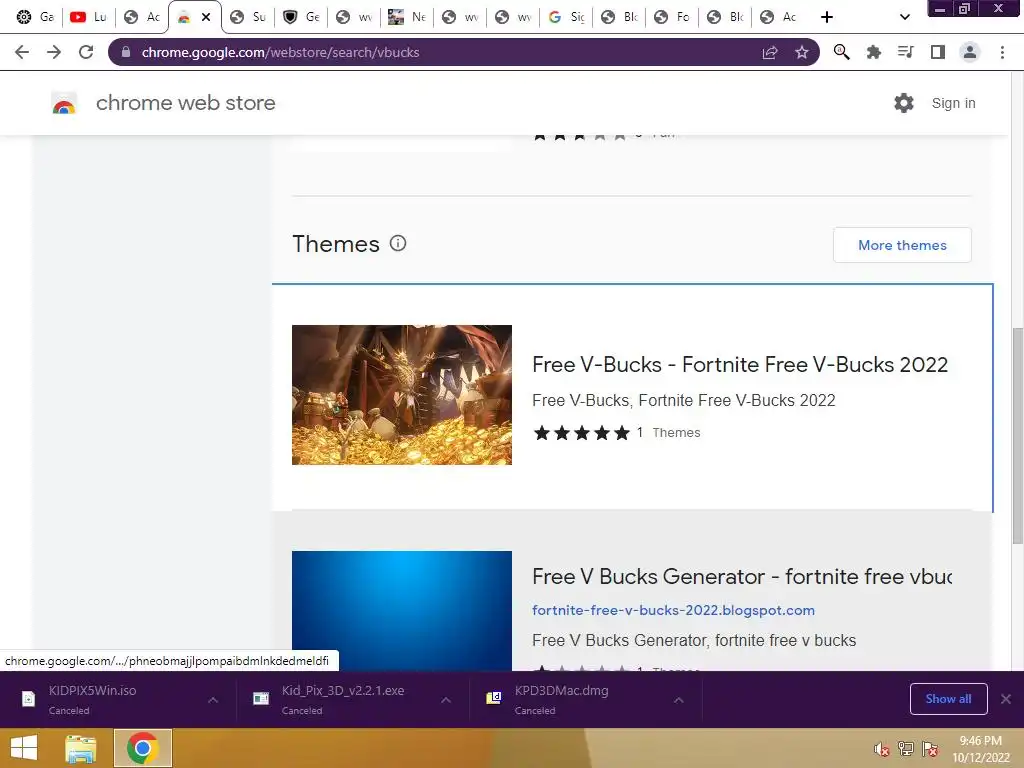Open Free V-Bucks - Fortnite Free V-Bucks 2022 title
Image resolution: width=1024 pixels, height=768 pixels.
pos(740,364)
